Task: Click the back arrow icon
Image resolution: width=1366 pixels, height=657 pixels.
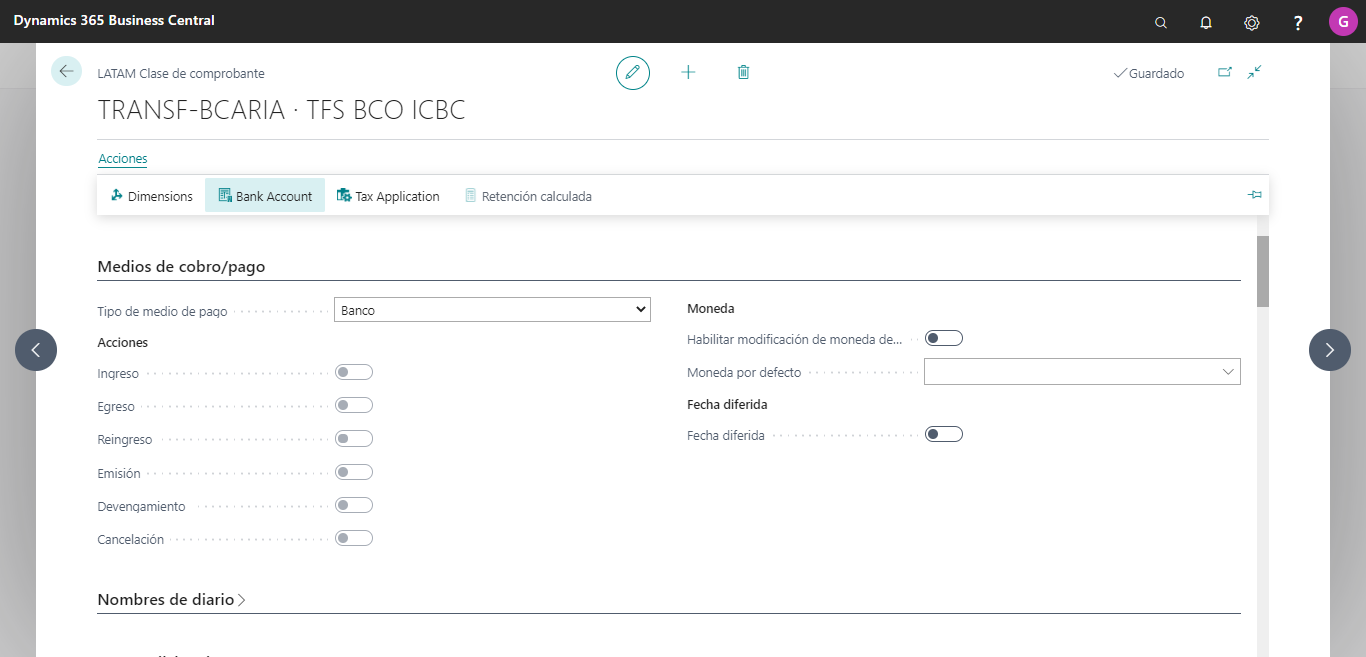Action: 66,71
